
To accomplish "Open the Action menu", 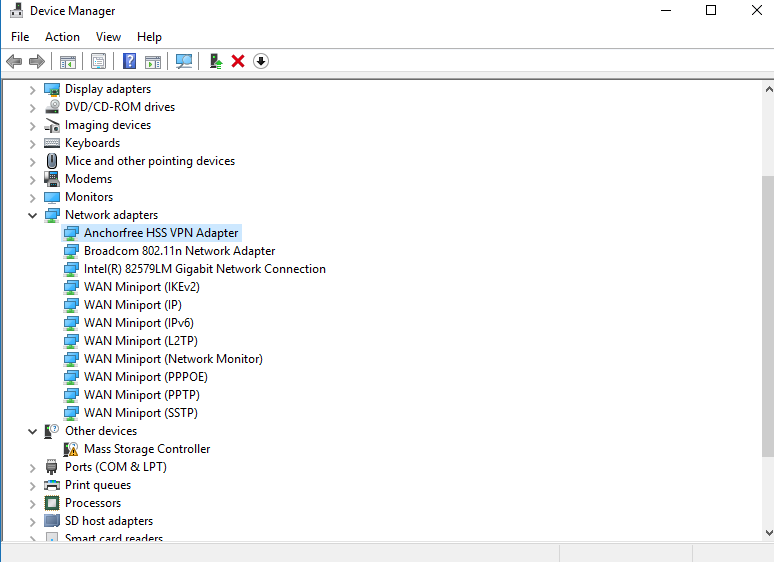I will [x=62, y=37].
